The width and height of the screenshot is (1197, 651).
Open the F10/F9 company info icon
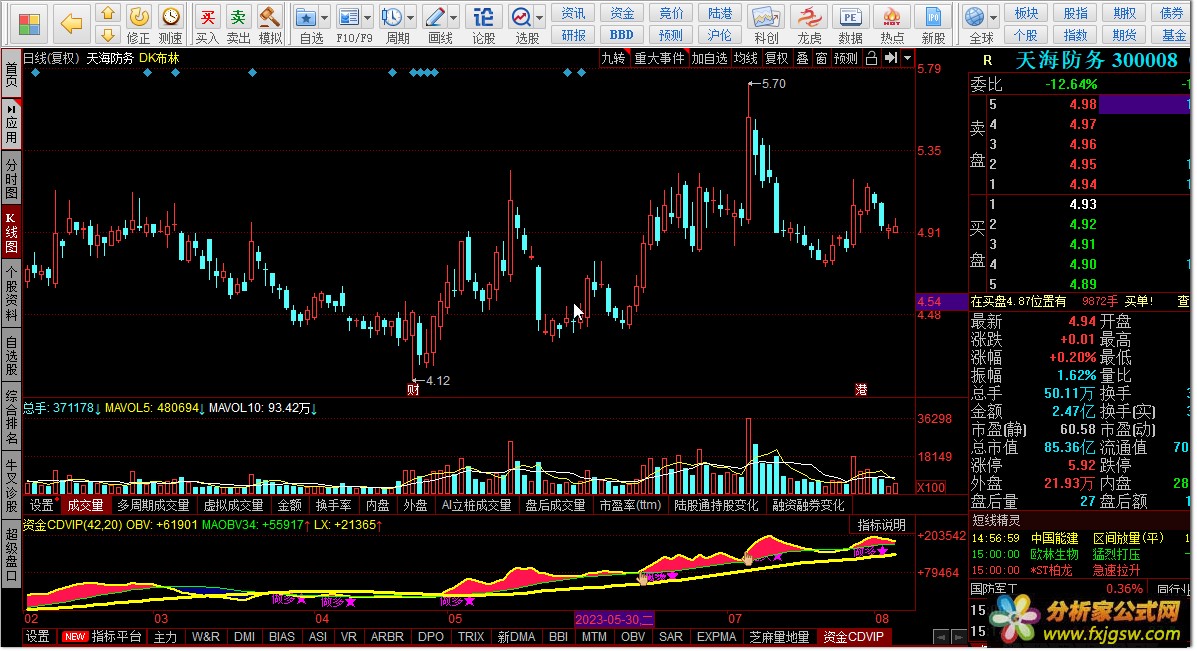(350, 24)
